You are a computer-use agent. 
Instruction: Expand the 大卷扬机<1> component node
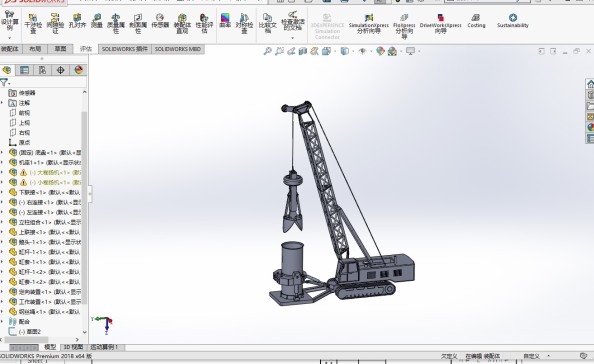click(2, 172)
